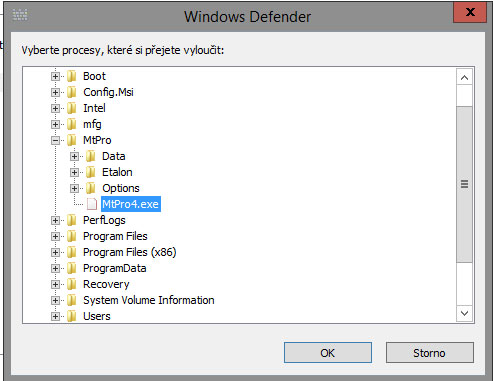Select the MtPro4.exe file label
Image resolution: width=493 pixels, height=381 pixels.
131,204
